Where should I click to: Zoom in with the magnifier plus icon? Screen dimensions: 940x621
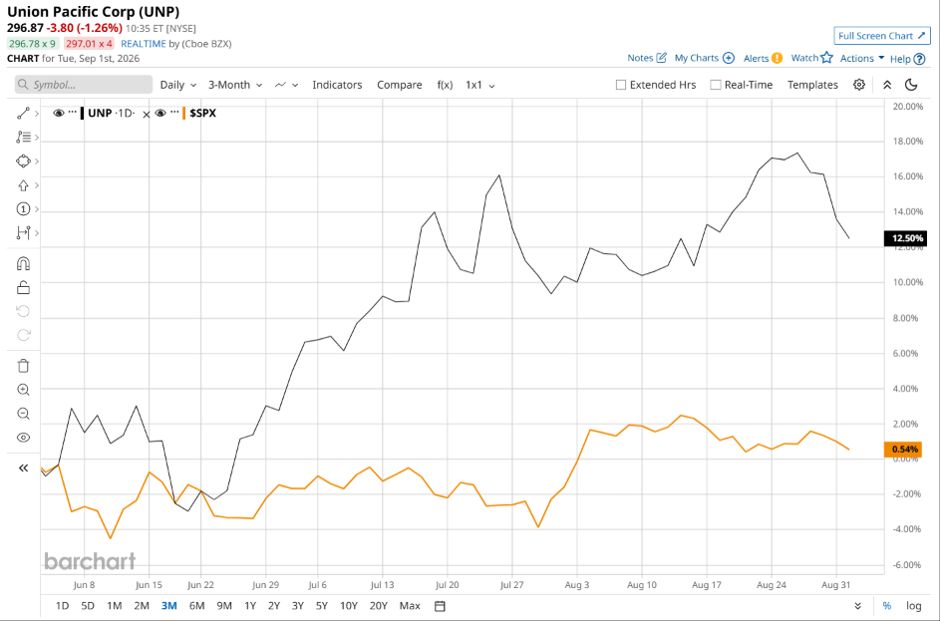point(23,390)
